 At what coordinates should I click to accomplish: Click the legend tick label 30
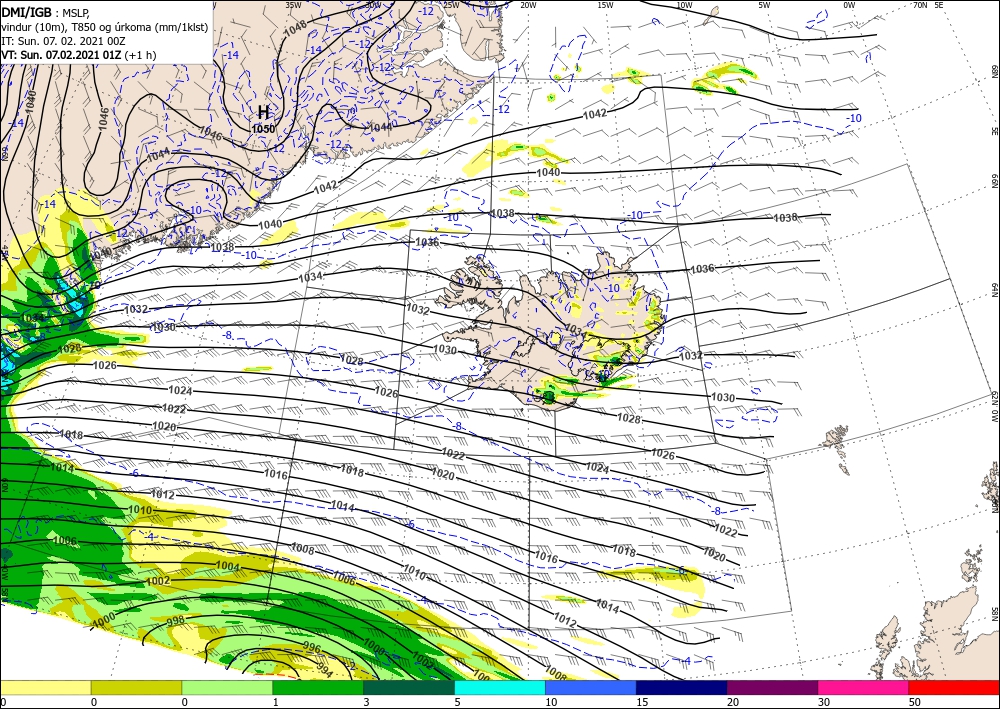824,702
